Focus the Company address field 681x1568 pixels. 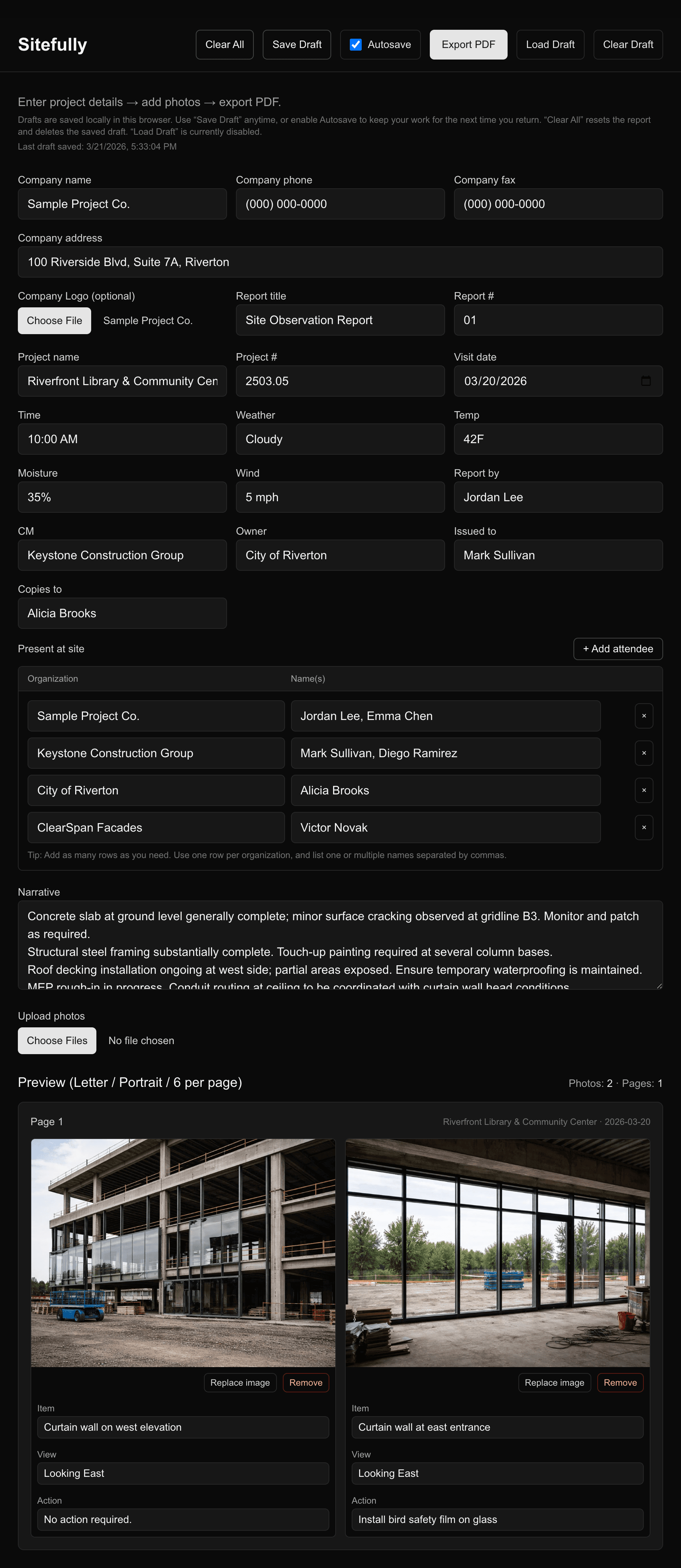pyautogui.click(x=340, y=262)
